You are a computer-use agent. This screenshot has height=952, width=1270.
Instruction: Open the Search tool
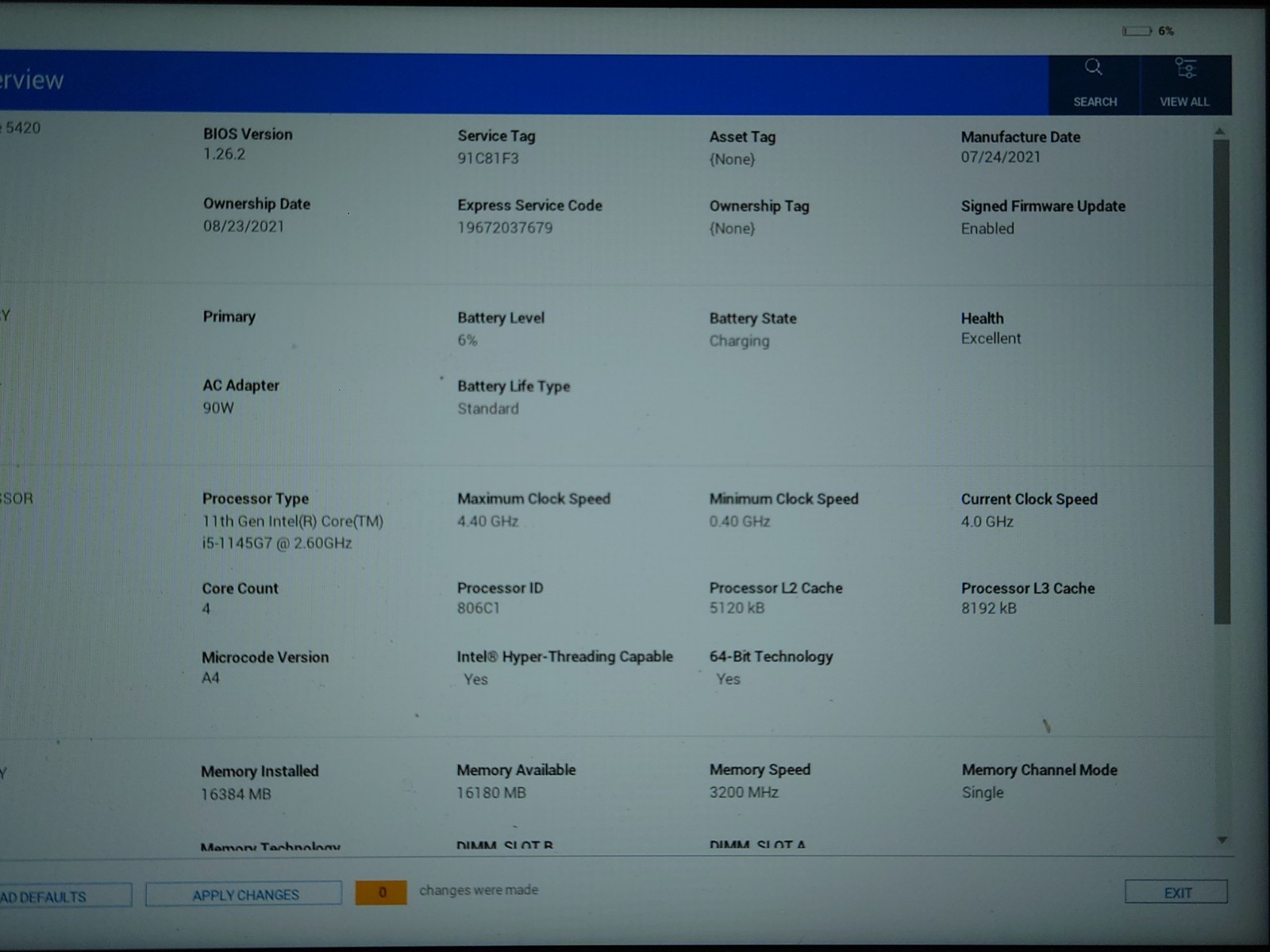click(x=1094, y=84)
